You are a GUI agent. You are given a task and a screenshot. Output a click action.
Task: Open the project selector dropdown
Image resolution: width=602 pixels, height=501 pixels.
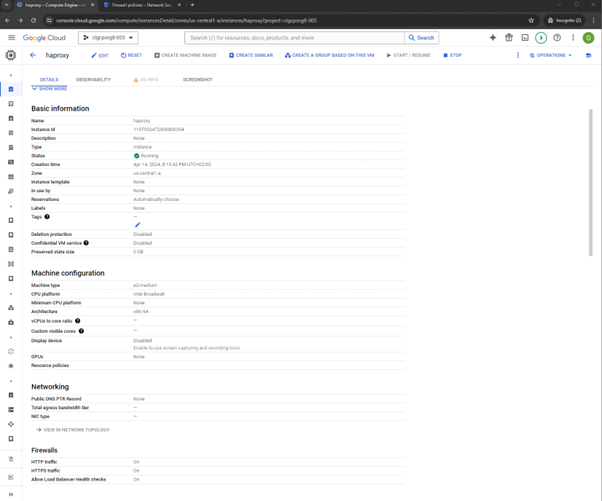click(108, 38)
